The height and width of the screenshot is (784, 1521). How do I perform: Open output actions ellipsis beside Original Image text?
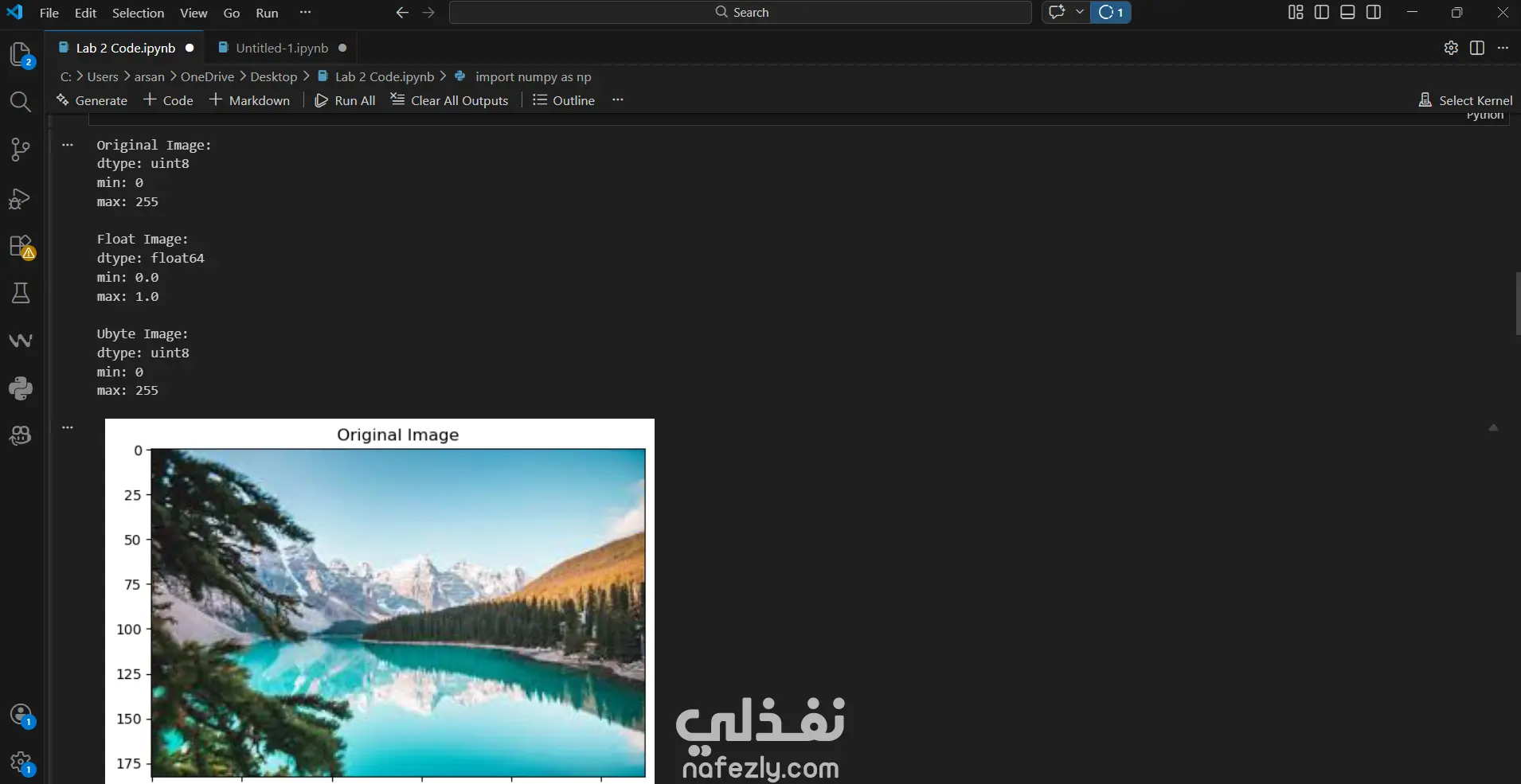click(x=68, y=145)
